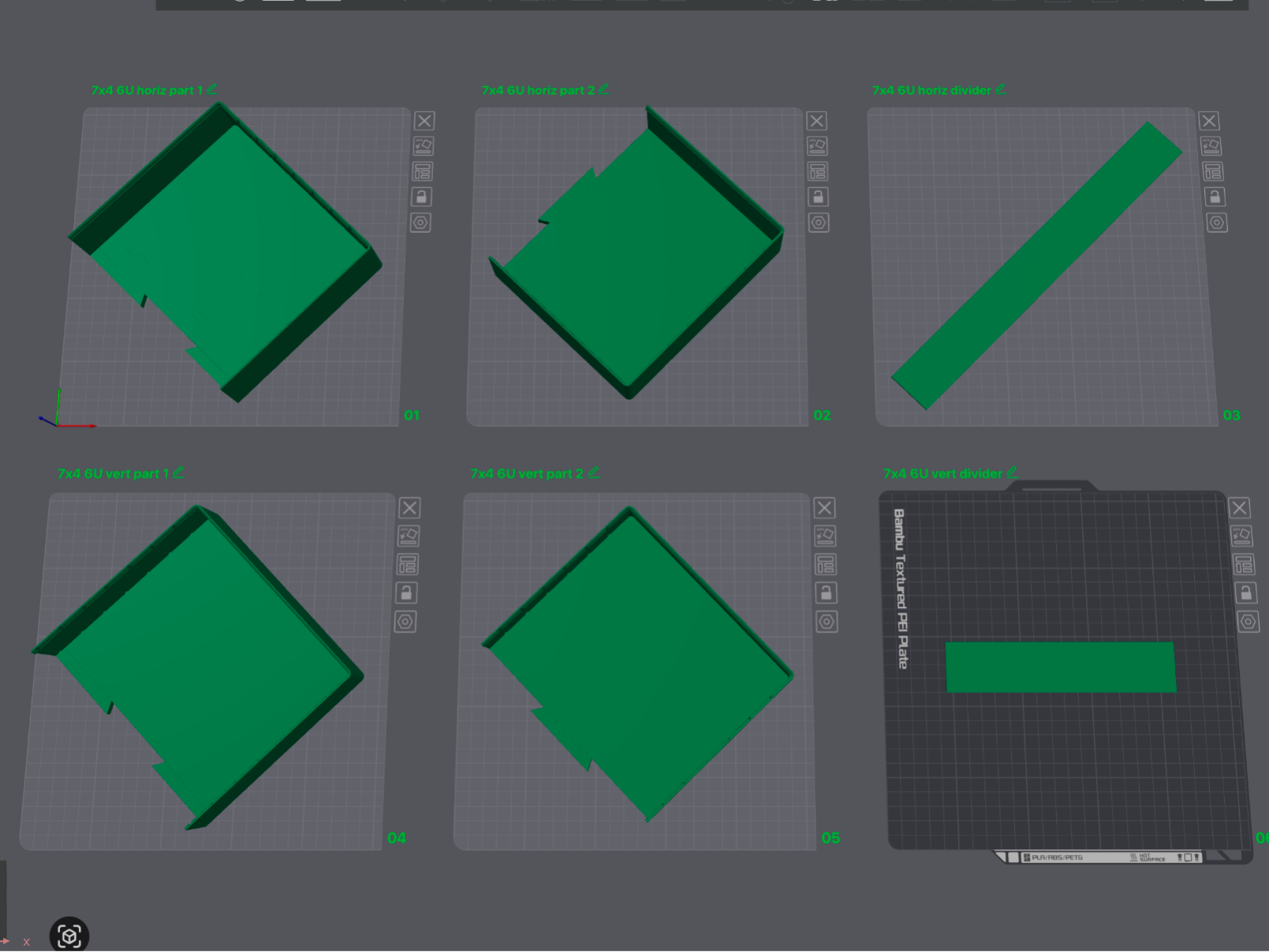Edit name of '7x4 6U vert divider' via pencil
Screen dimensions: 1269x952
pos(1012,472)
